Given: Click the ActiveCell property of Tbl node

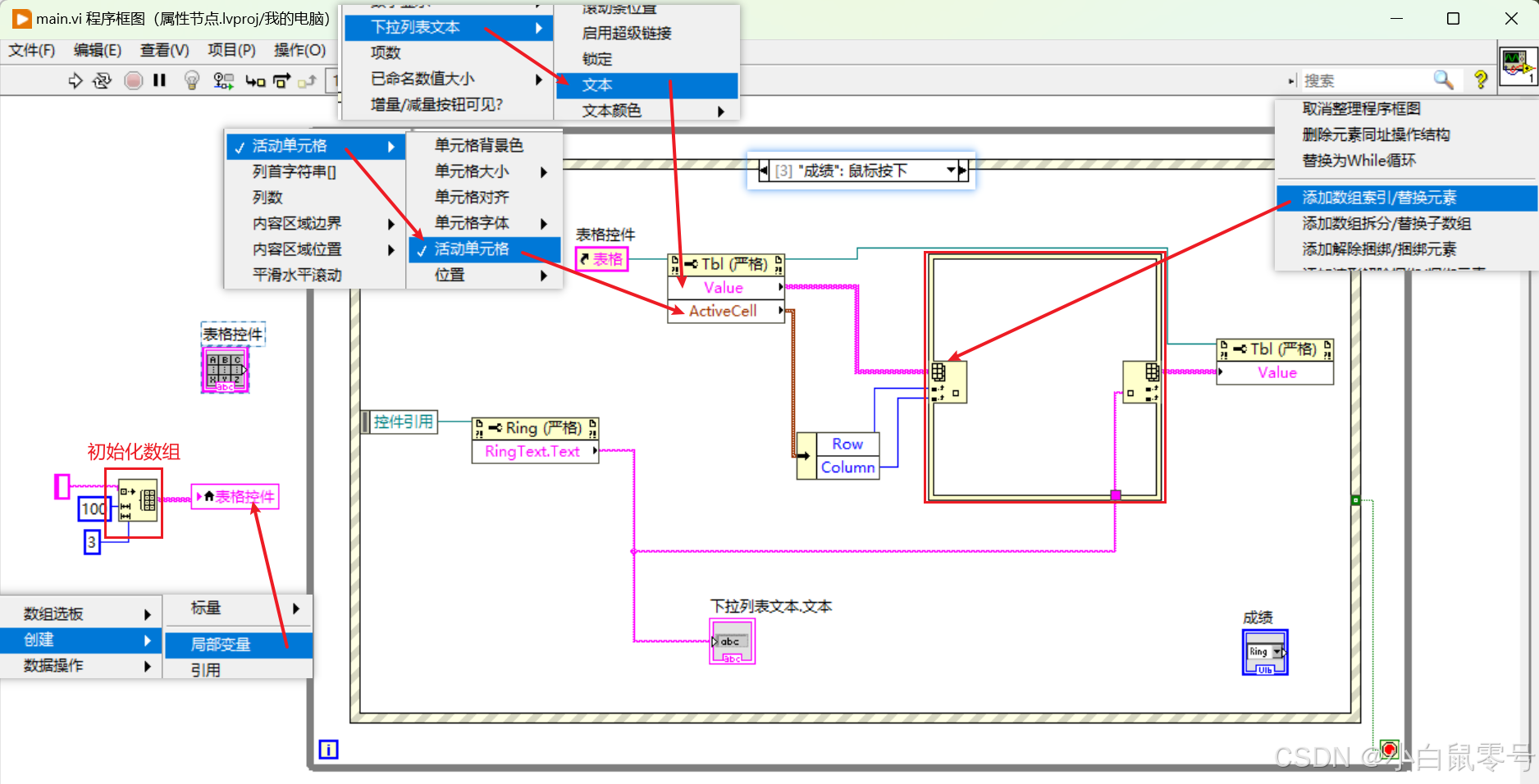Looking at the screenshot, I should (x=725, y=311).
